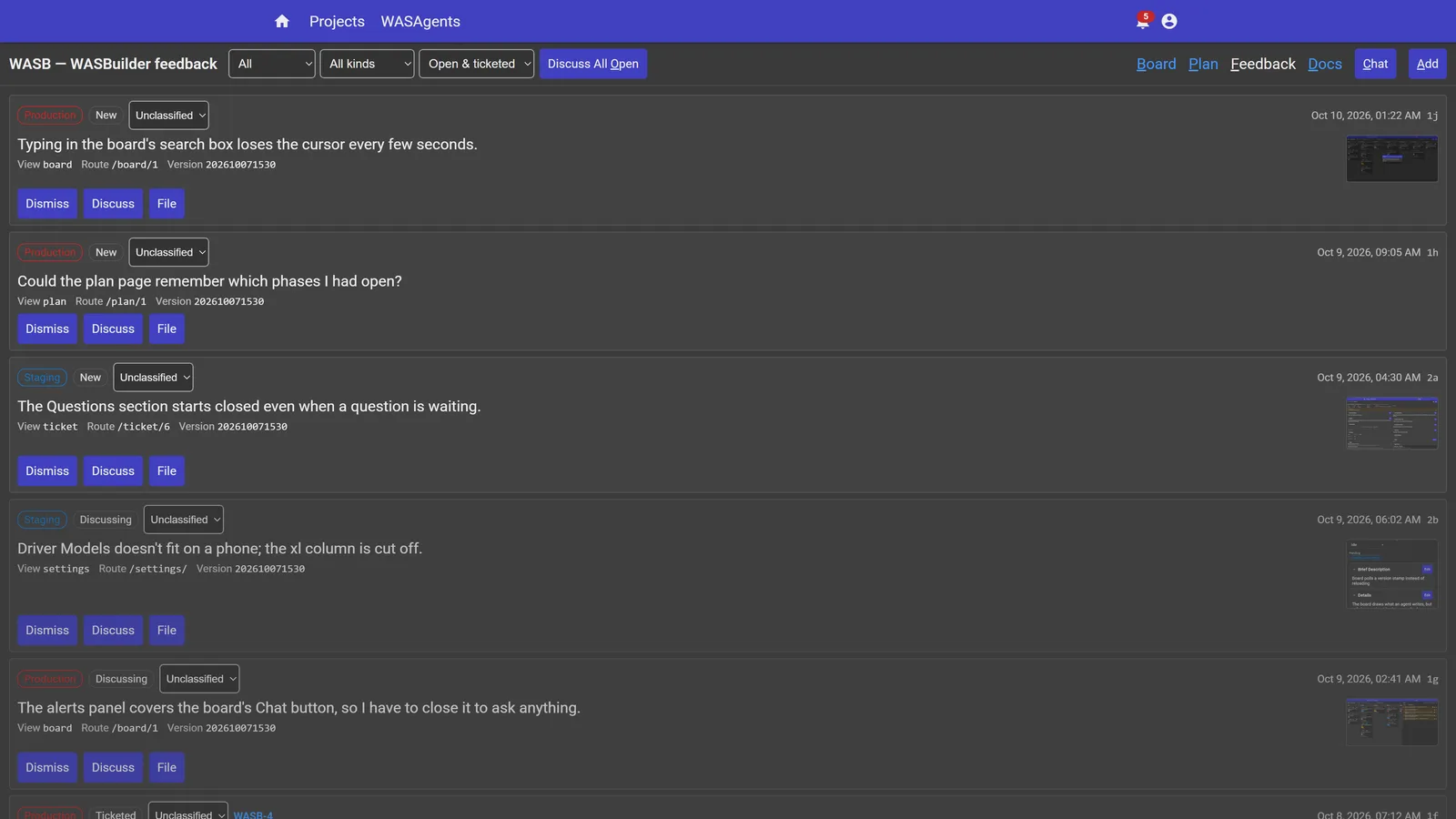
Task: Open screenshot thumbnail of Driver Models feedback
Action: click(1392, 574)
